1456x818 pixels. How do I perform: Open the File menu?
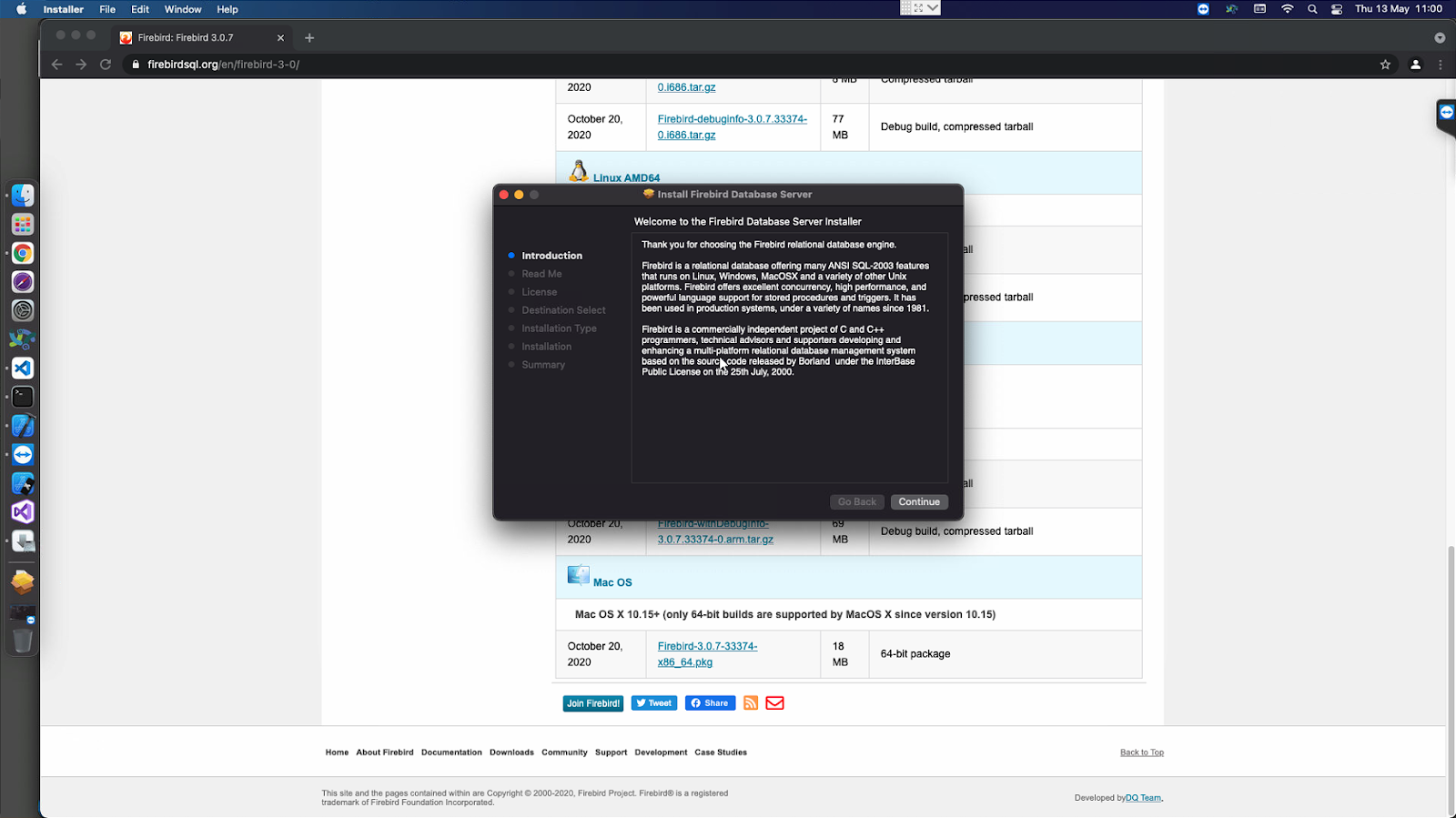pyautogui.click(x=107, y=9)
